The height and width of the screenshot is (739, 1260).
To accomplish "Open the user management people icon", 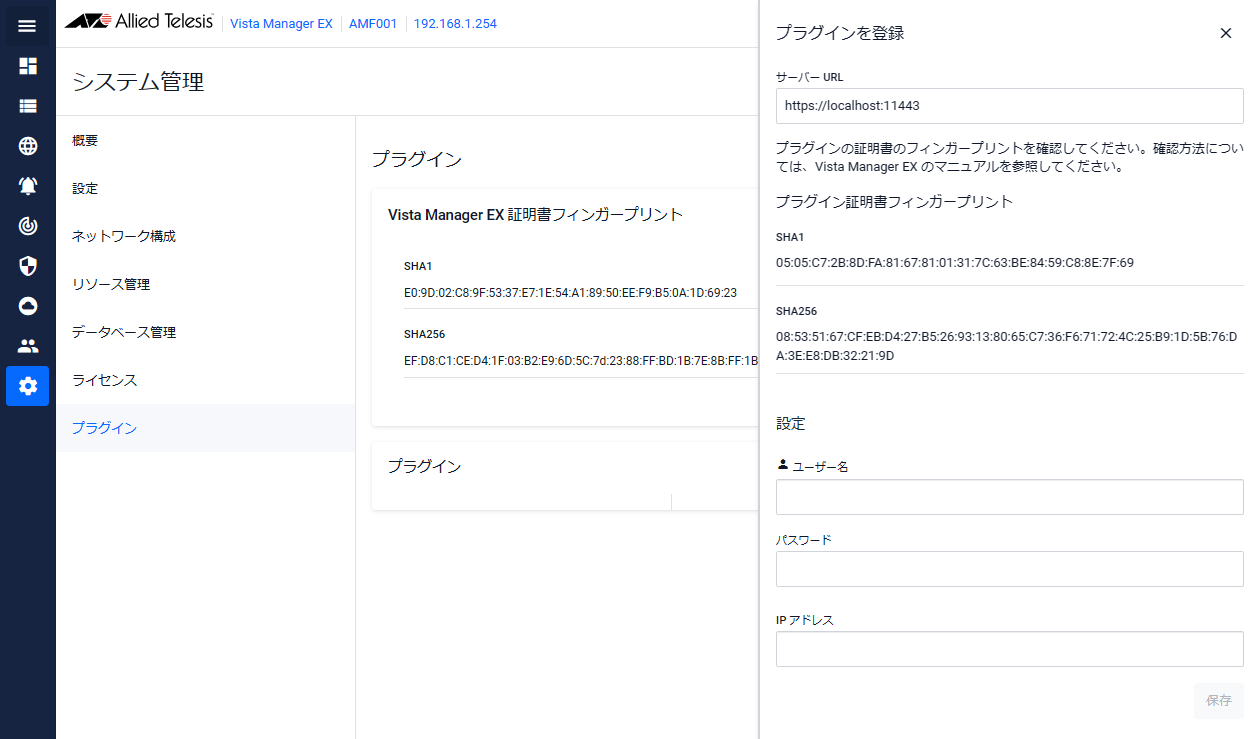I will click(x=27, y=346).
